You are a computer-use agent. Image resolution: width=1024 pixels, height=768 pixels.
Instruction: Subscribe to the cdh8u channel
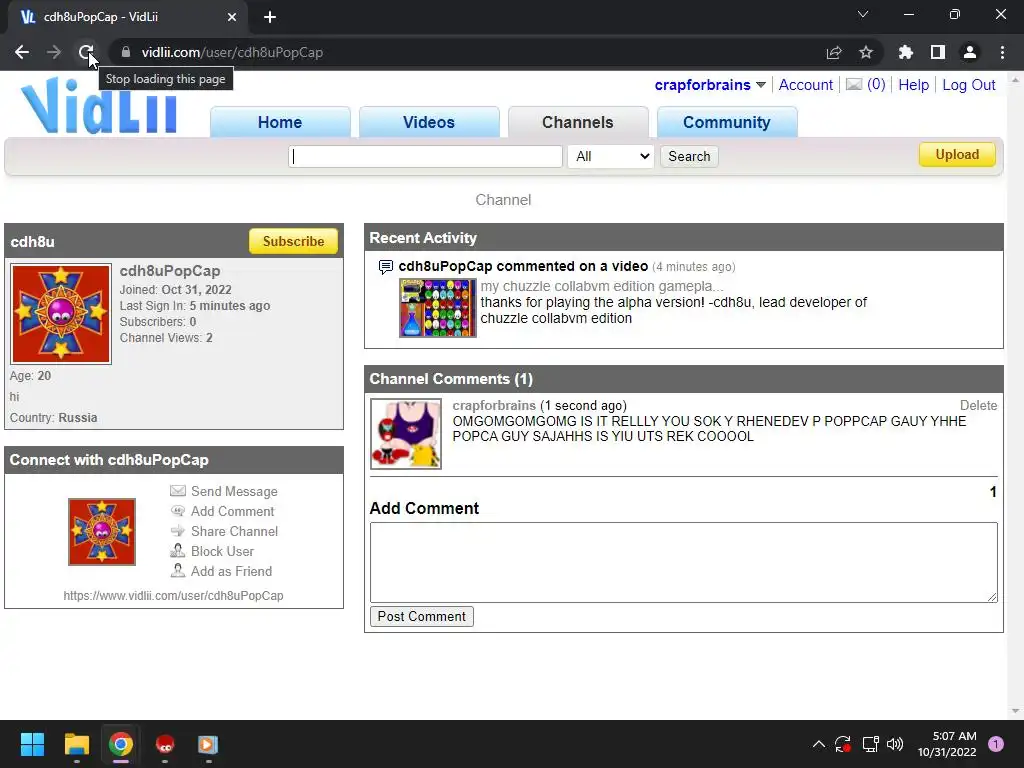pyautogui.click(x=293, y=241)
